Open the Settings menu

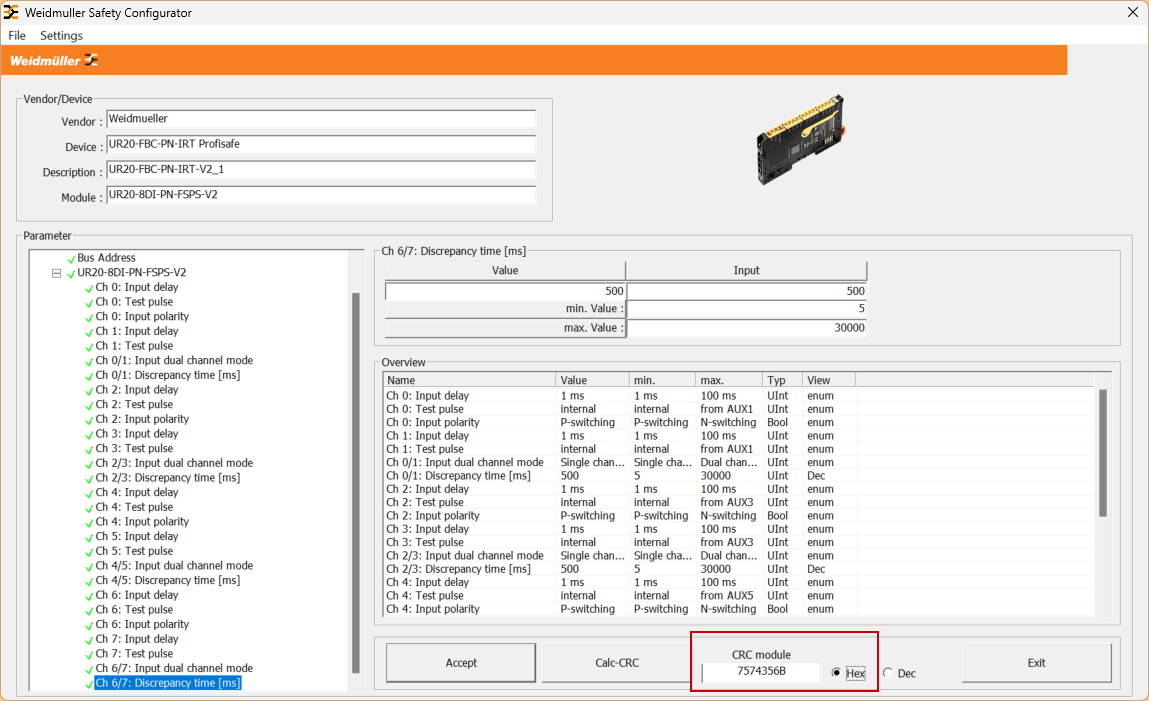(61, 35)
